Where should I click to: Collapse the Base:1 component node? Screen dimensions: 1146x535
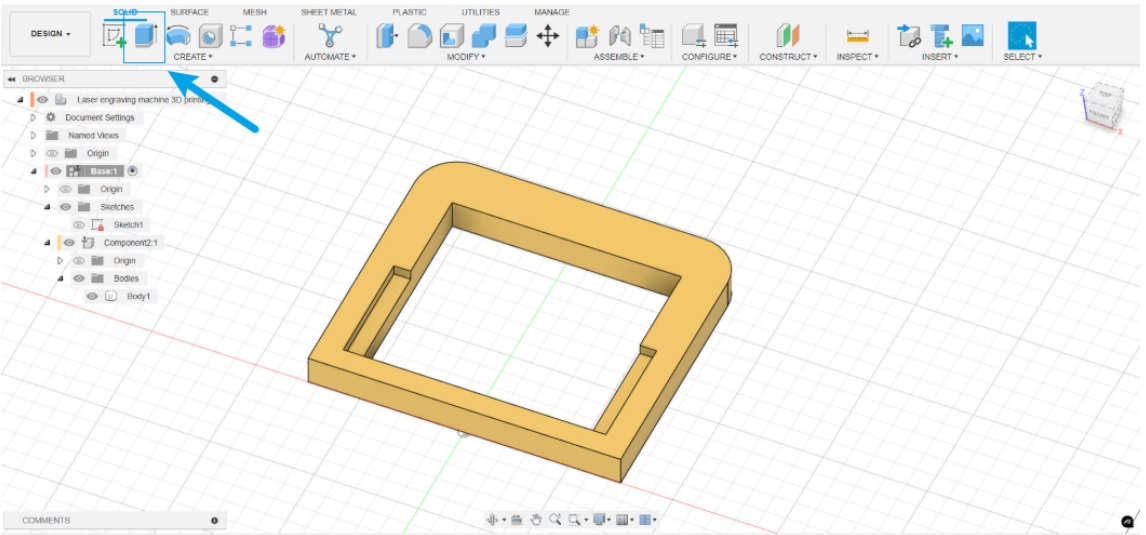pyautogui.click(x=34, y=171)
